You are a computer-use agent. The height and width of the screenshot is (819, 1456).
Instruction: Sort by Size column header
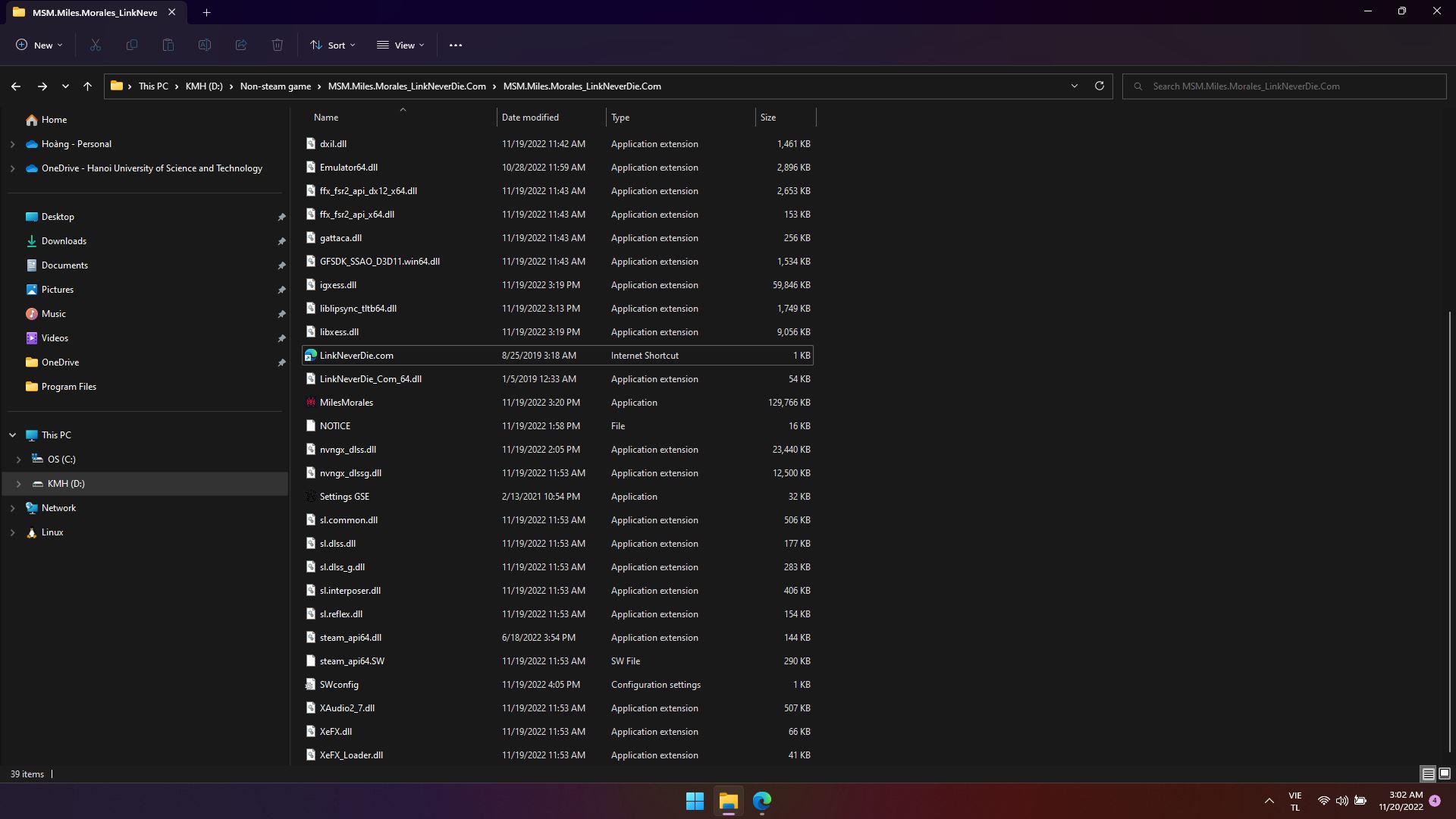tap(786, 118)
